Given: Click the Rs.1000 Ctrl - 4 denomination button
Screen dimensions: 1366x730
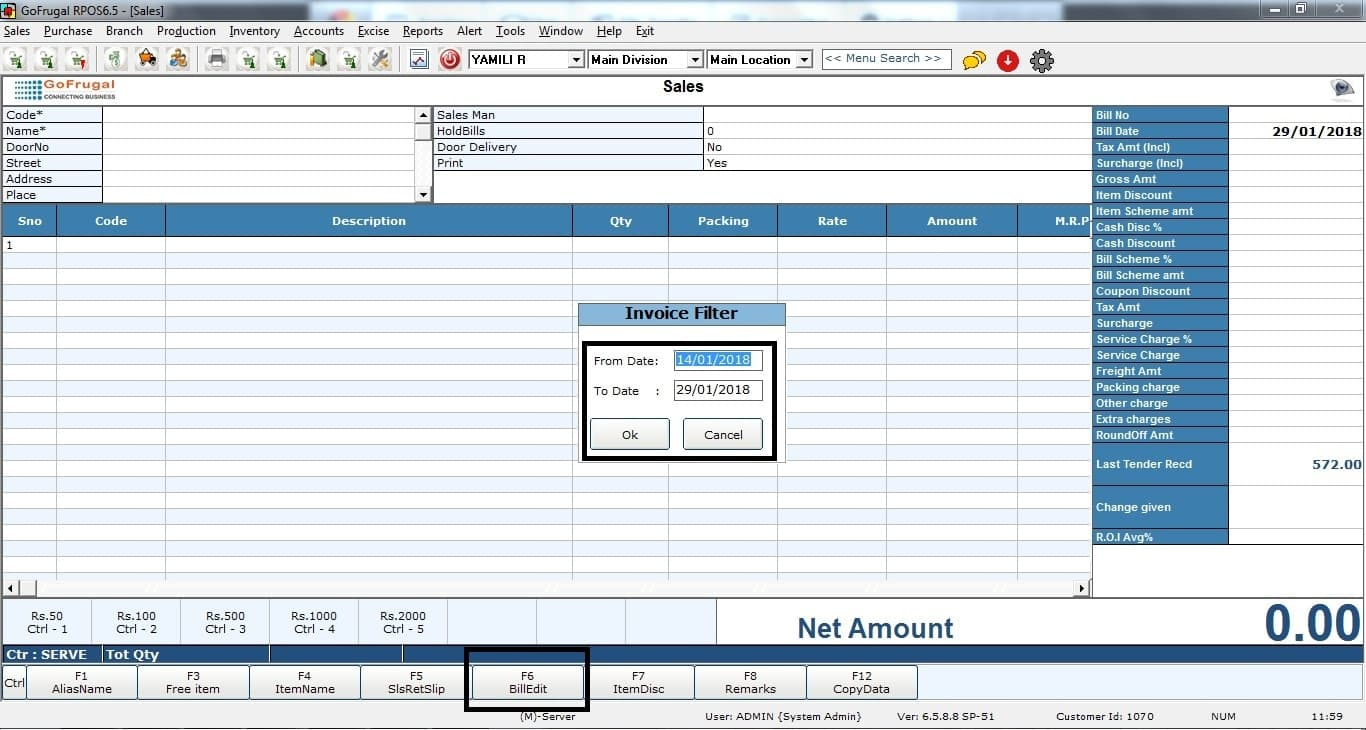Looking at the screenshot, I should click(314, 622).
